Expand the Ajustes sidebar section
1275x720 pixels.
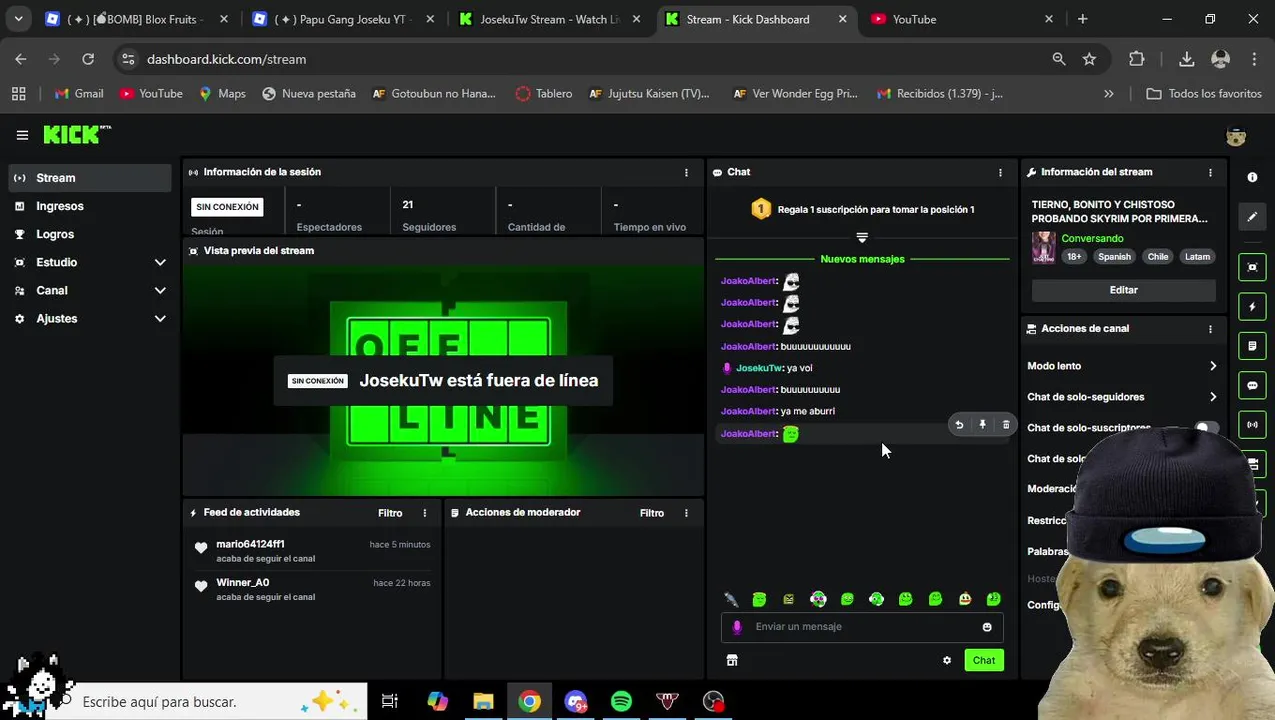pos(160,318)
